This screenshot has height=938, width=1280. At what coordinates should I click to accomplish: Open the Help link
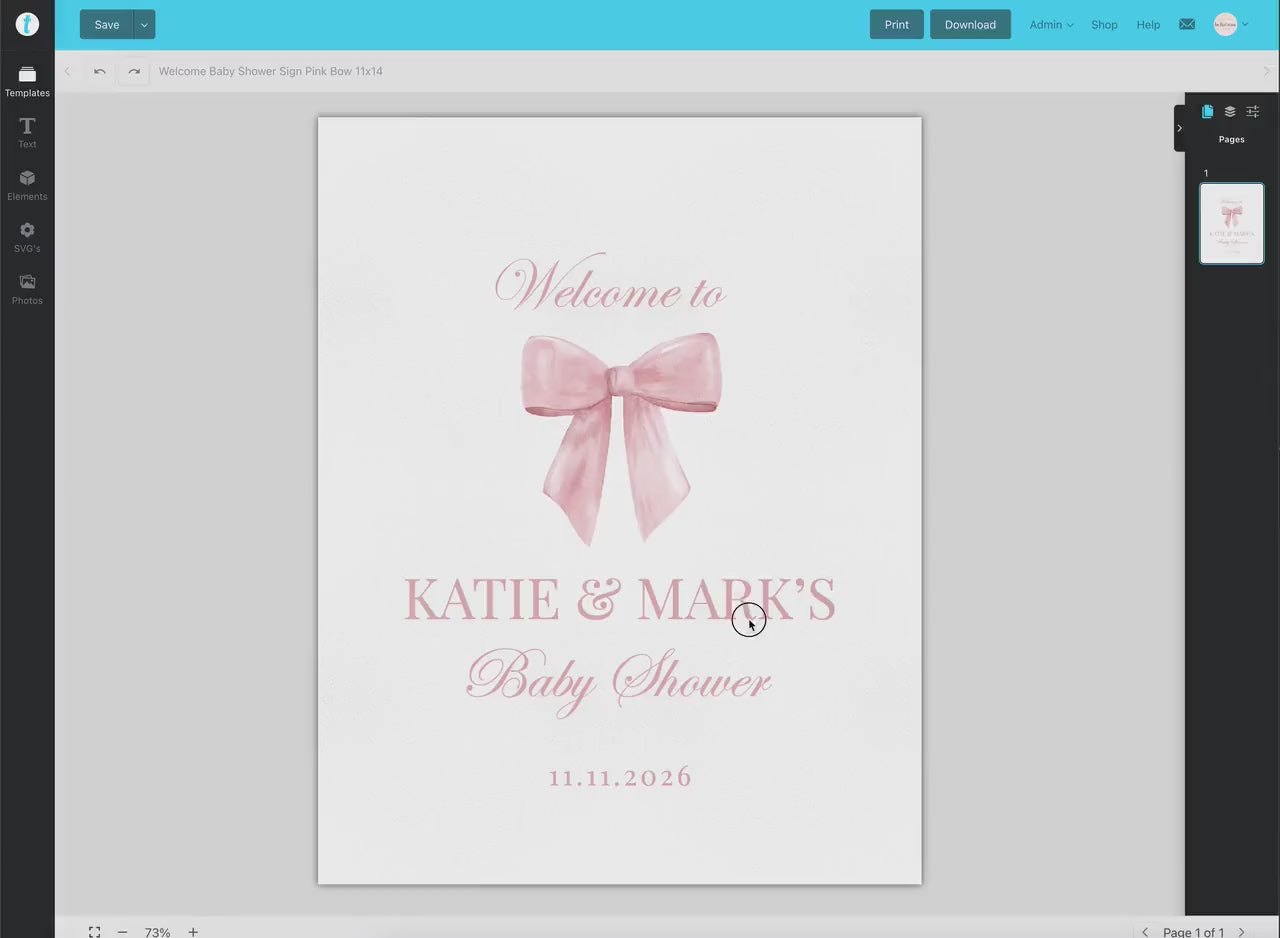click(1148, 25)
